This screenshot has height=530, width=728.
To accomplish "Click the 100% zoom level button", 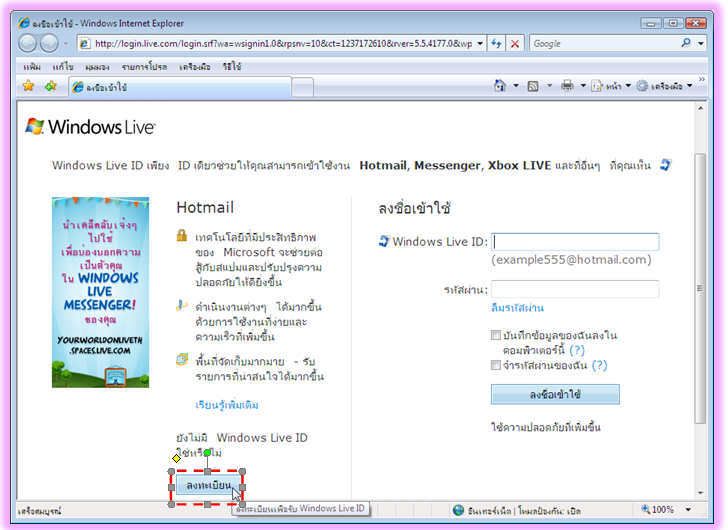I will [x=657, y=510].
